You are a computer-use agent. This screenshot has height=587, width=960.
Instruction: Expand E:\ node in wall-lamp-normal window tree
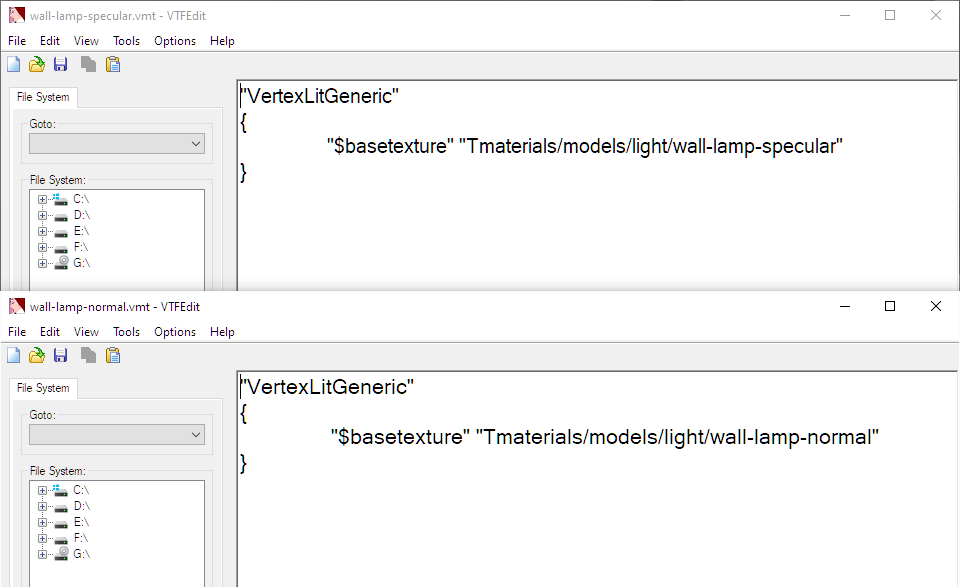tap(42, 522)
